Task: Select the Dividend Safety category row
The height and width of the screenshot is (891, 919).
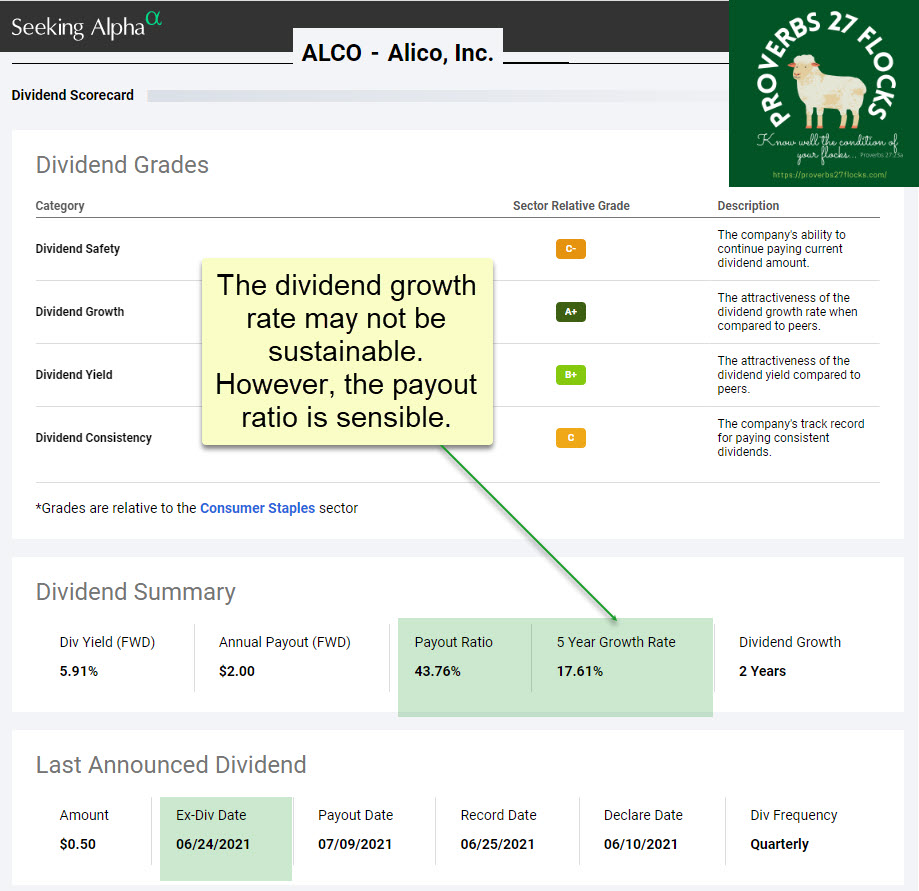Action: [78, 249]
